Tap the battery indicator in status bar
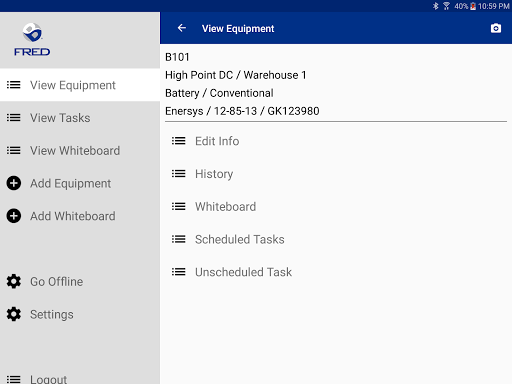The height and width of the screenshot is (384, 512). tap(473, 6)
